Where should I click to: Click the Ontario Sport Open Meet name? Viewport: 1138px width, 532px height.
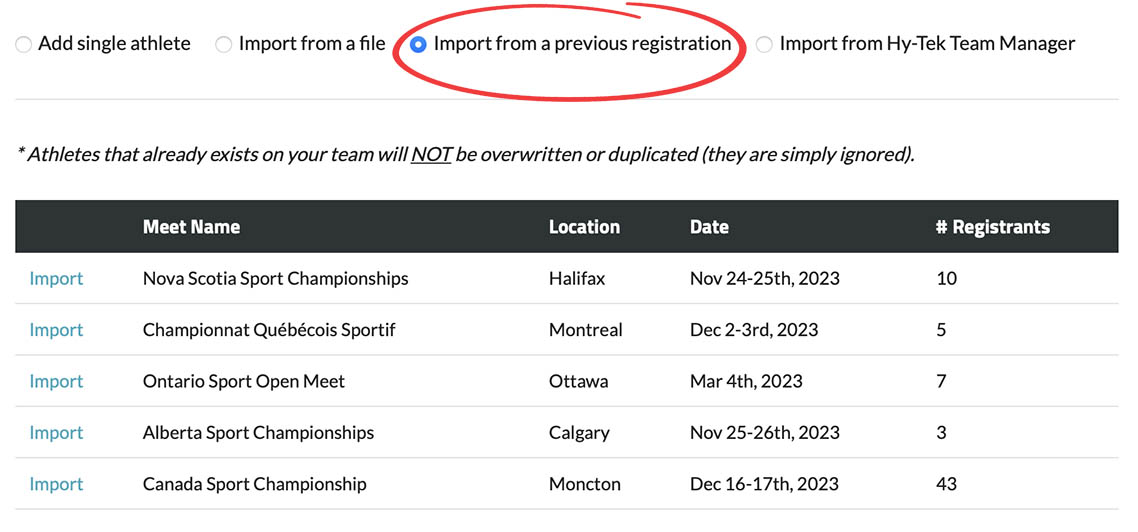point(244,381)
